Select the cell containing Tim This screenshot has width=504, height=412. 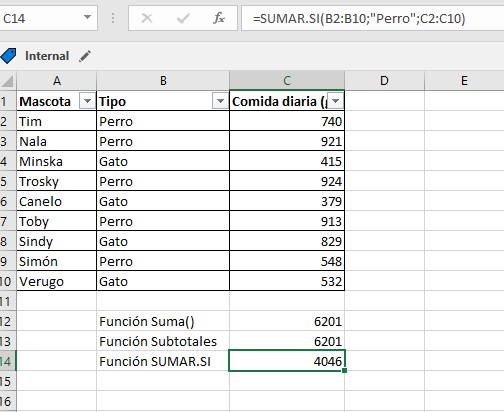tap(57, 121)
